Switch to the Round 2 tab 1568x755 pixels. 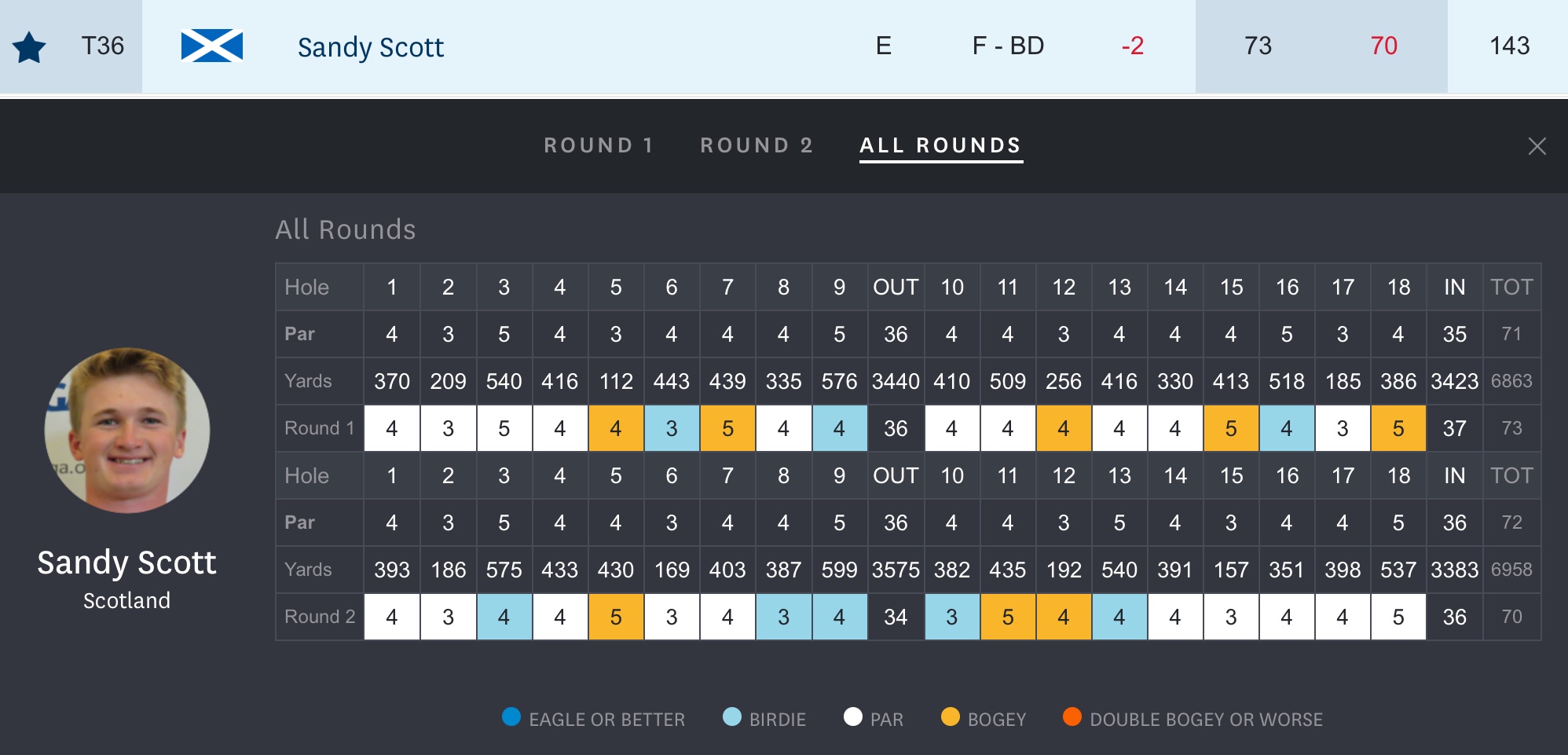757,145
